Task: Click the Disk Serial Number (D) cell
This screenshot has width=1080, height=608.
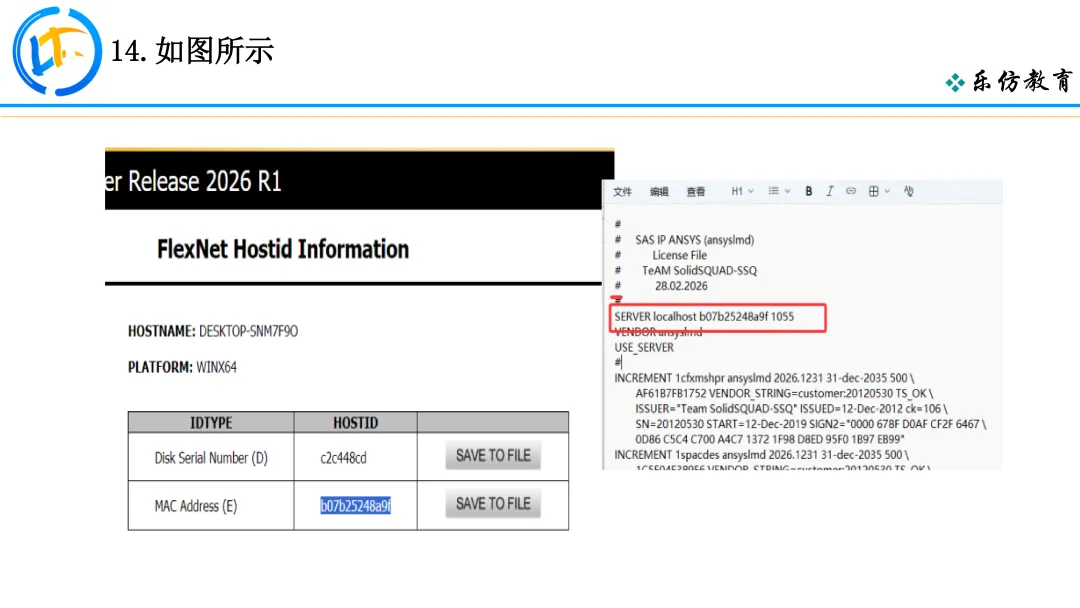Action: [211, 458]
